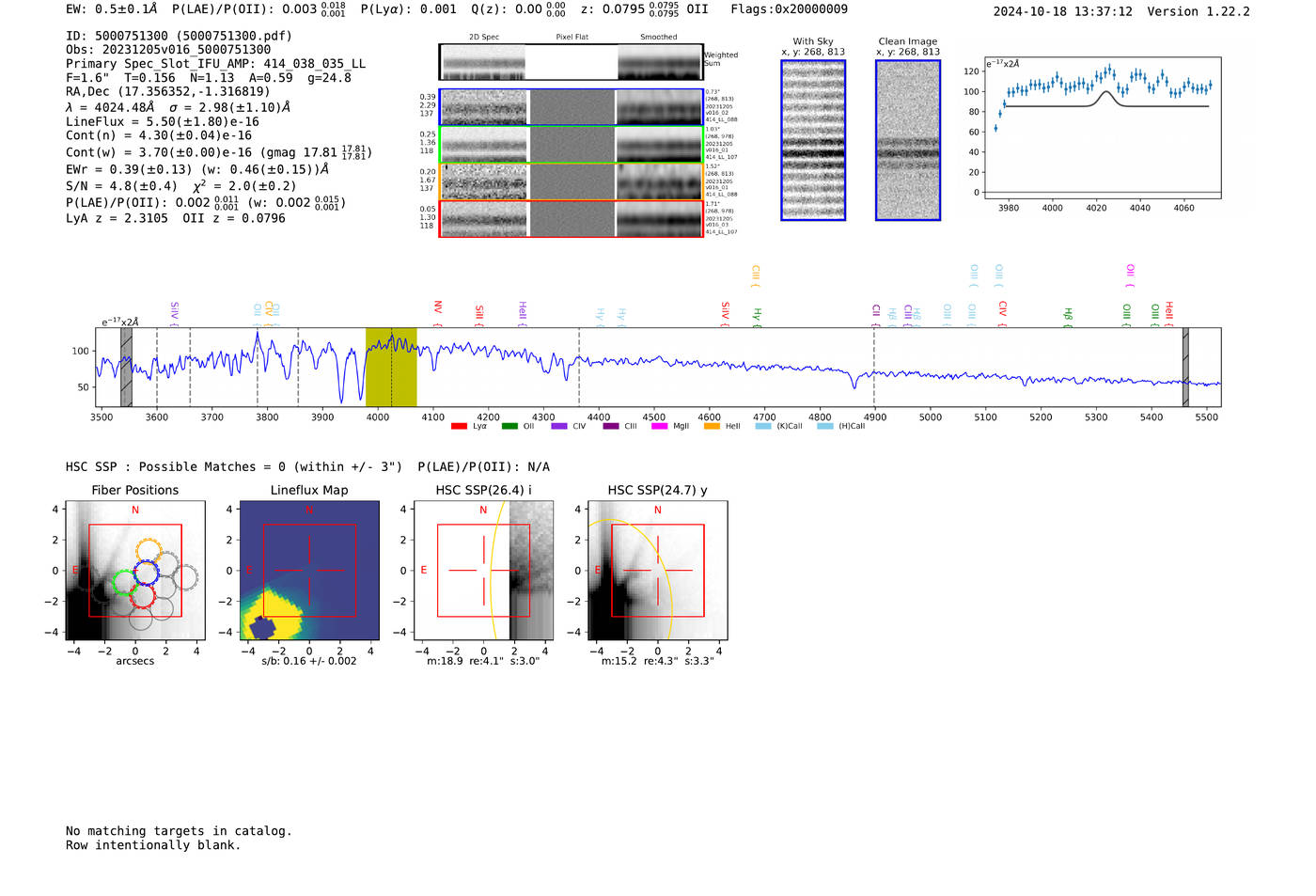Click the red fiber circle in Fiber Positions
Image resolution: width=1316 pixels, height=896 pixels.
(x=143, y=594)
